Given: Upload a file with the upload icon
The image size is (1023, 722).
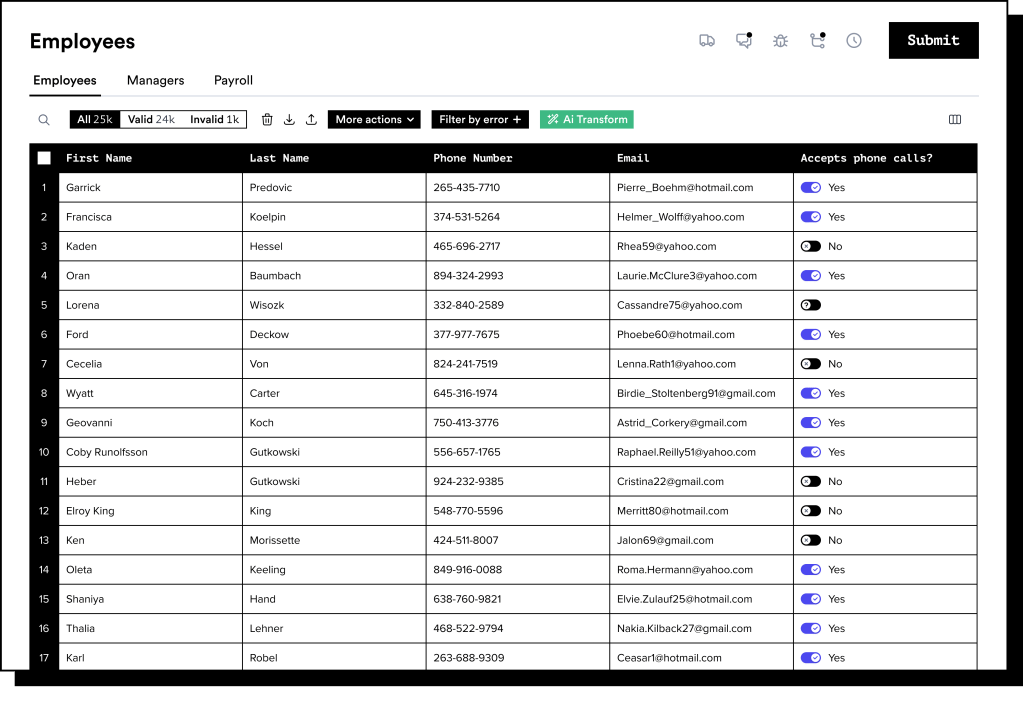Looking at the screenshot, I should (x=311, y=119).
